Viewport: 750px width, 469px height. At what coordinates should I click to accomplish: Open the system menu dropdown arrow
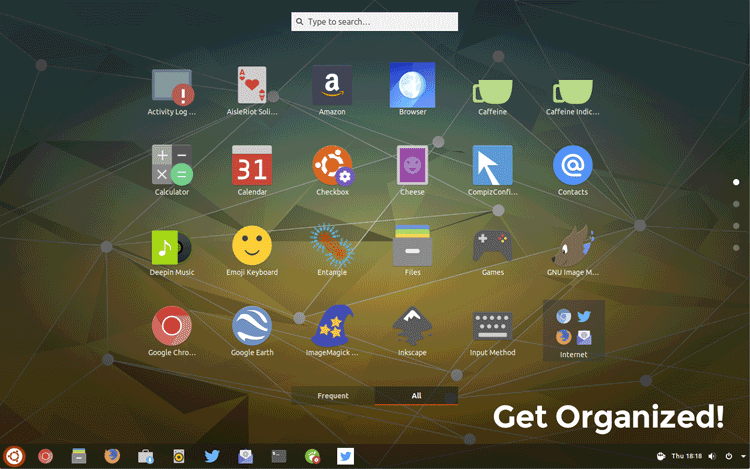(741, 456)
